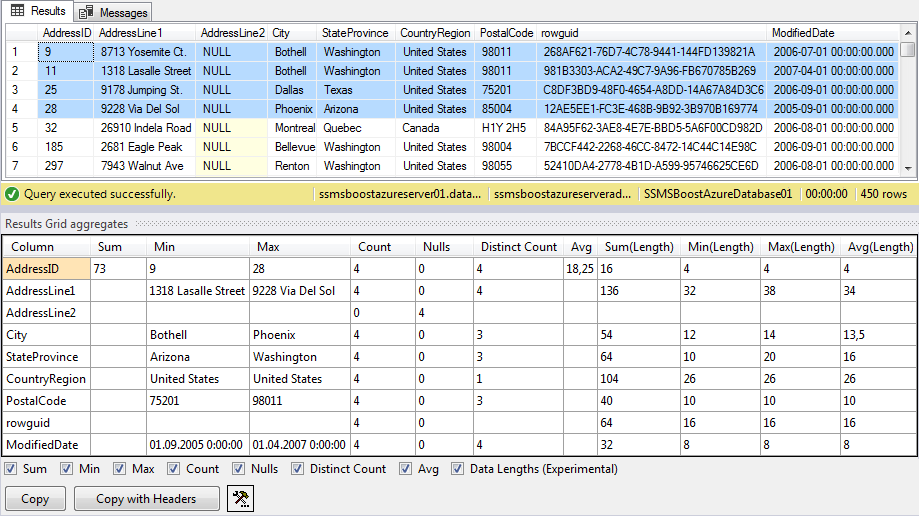The image size is (919, 516).
Task: Select row header number 5 in results
Action: point(22,128)
